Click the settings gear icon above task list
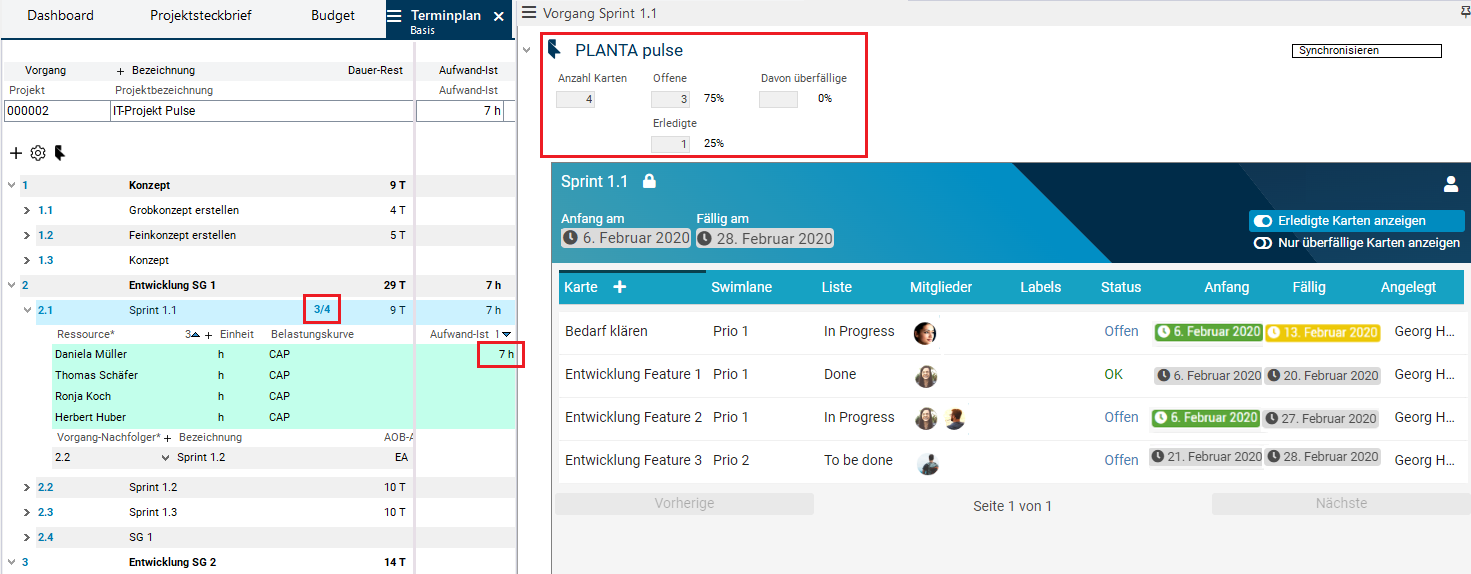 tap(38, 153)
